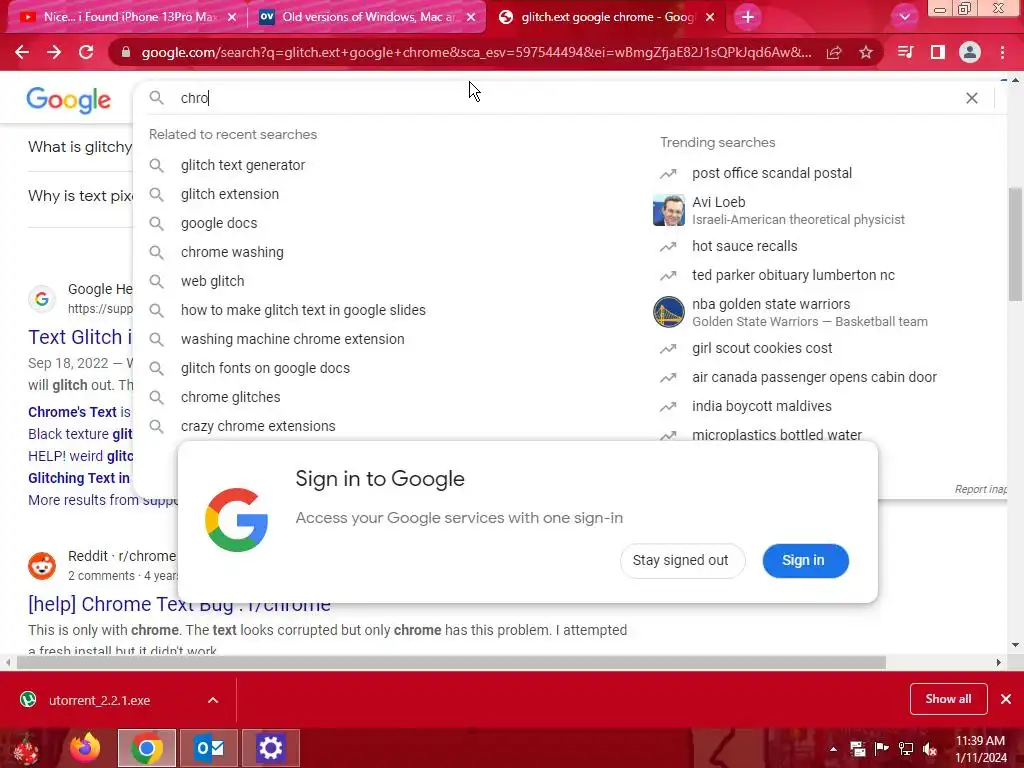Open air canada passenger opens cabin door

[814, 377]
